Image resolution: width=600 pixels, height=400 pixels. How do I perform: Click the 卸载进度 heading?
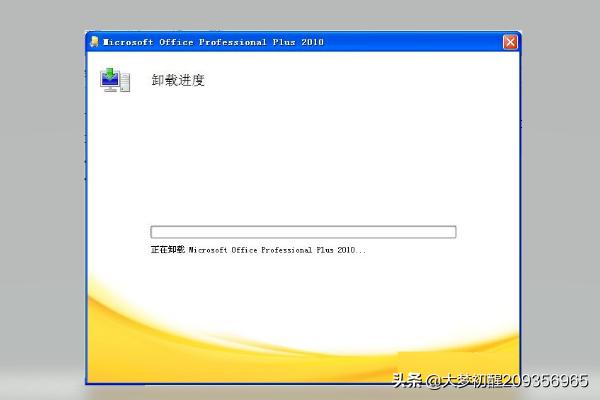[x=178, y=80]
